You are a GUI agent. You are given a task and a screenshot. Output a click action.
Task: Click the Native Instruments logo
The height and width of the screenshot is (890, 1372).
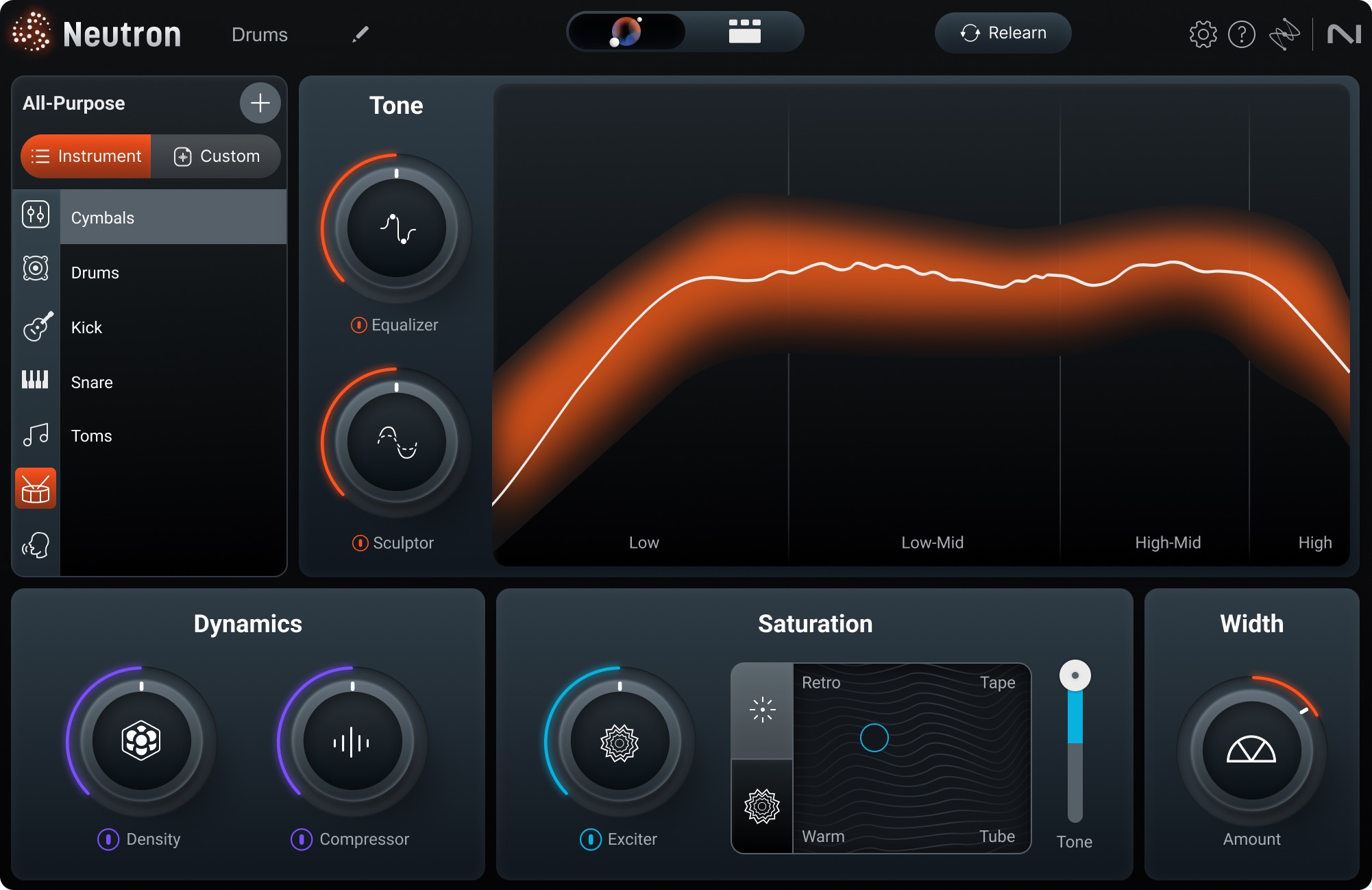1343,34
